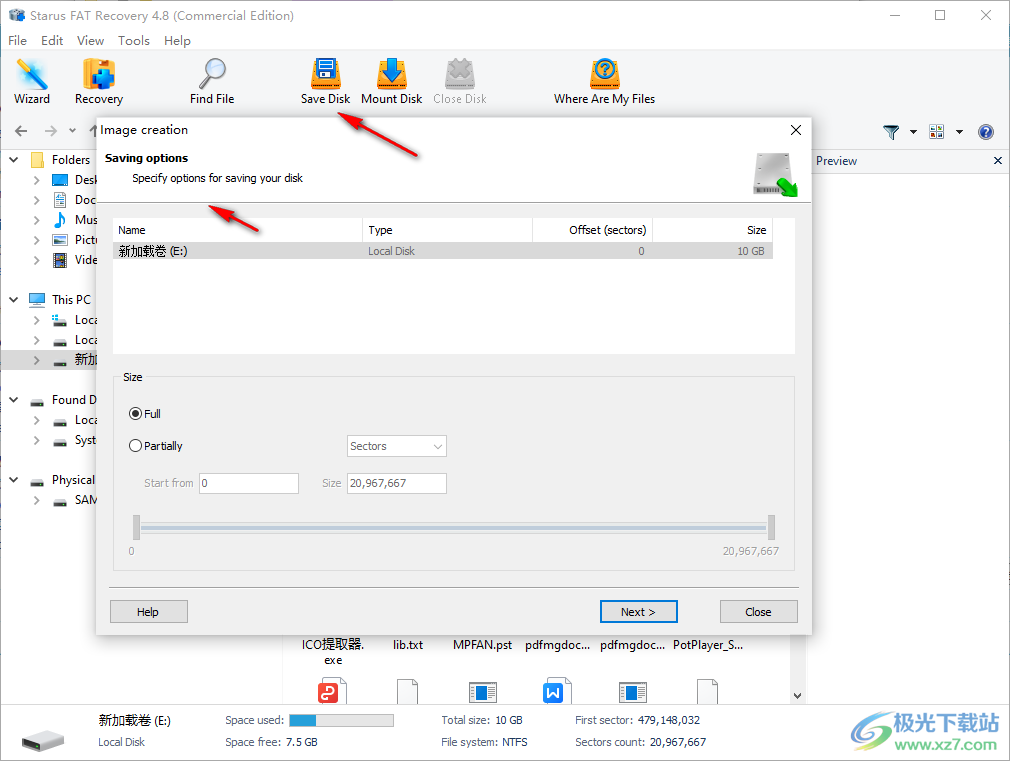The image size is (1010, 761).
Task: Choose the Partially radio option
Action: point(136,446)
